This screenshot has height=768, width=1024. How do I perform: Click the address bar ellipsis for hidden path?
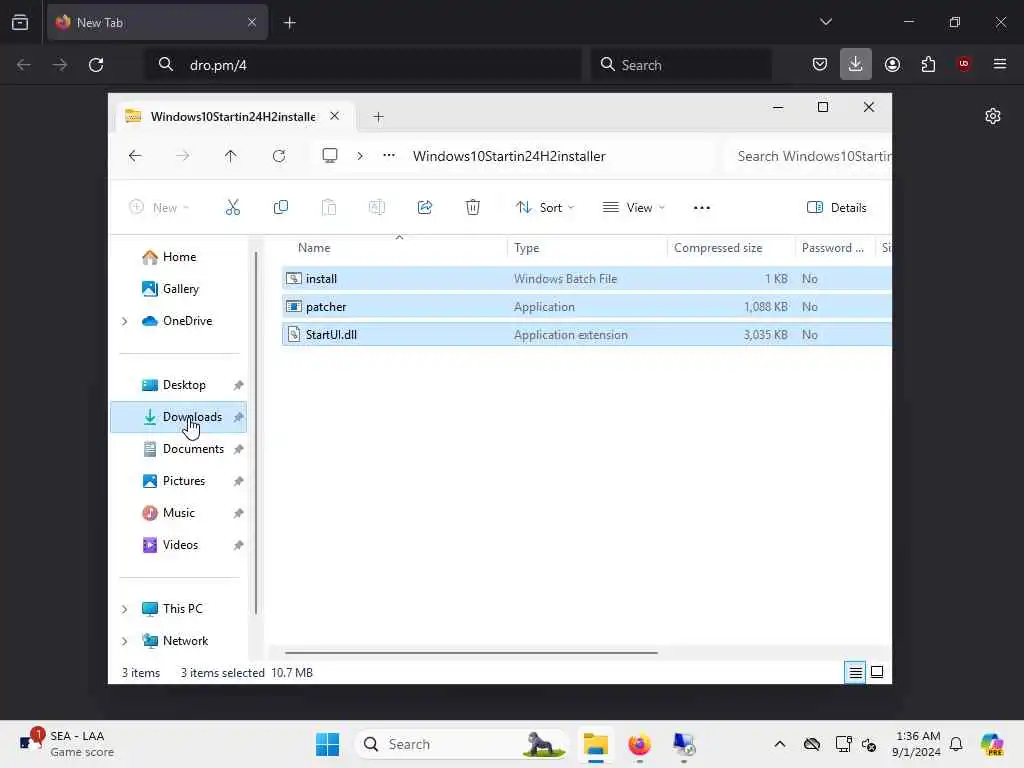(x=389, y=156)
